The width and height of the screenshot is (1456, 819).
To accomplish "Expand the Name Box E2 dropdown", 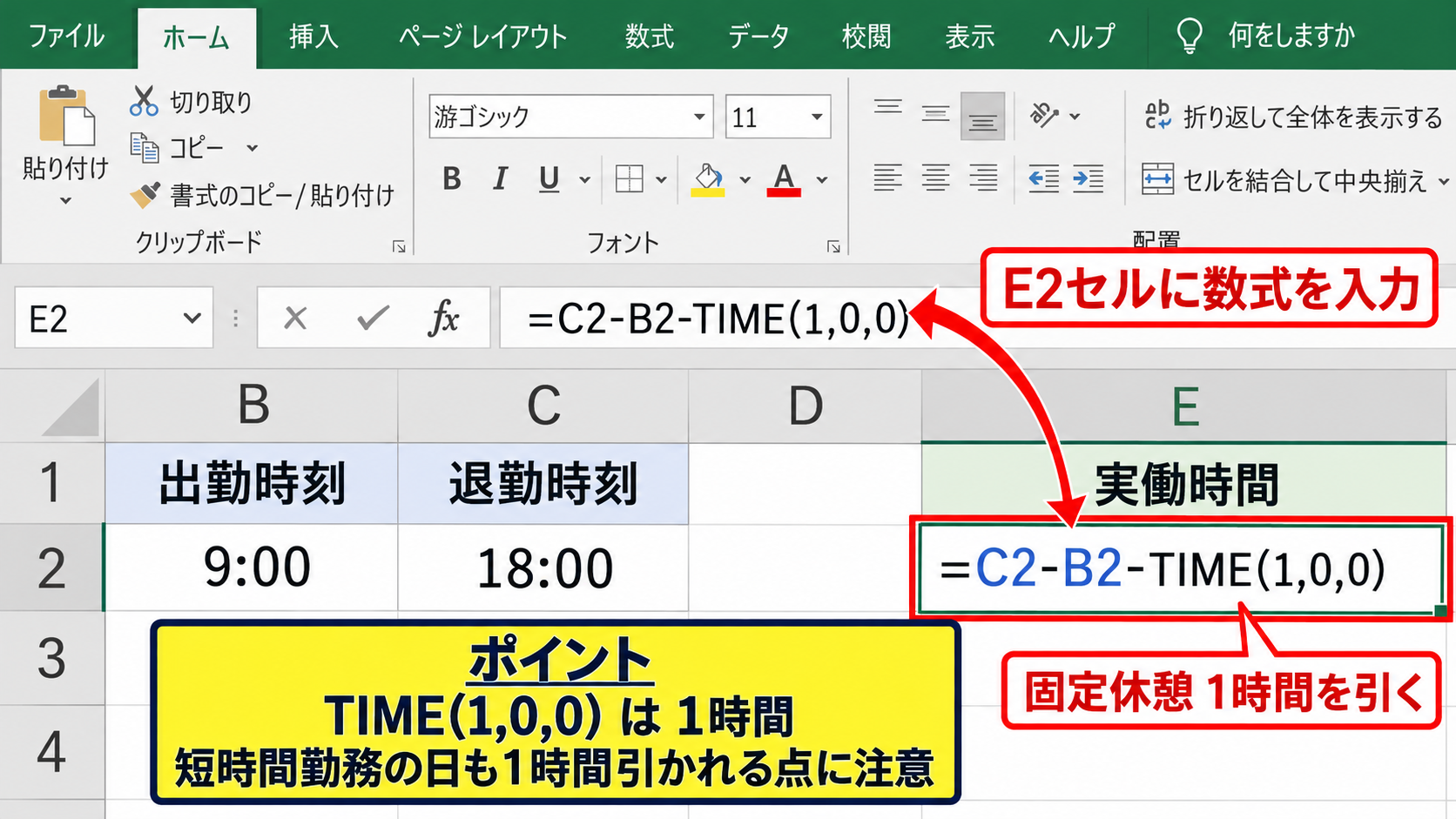I will click(x=192, y=319).
